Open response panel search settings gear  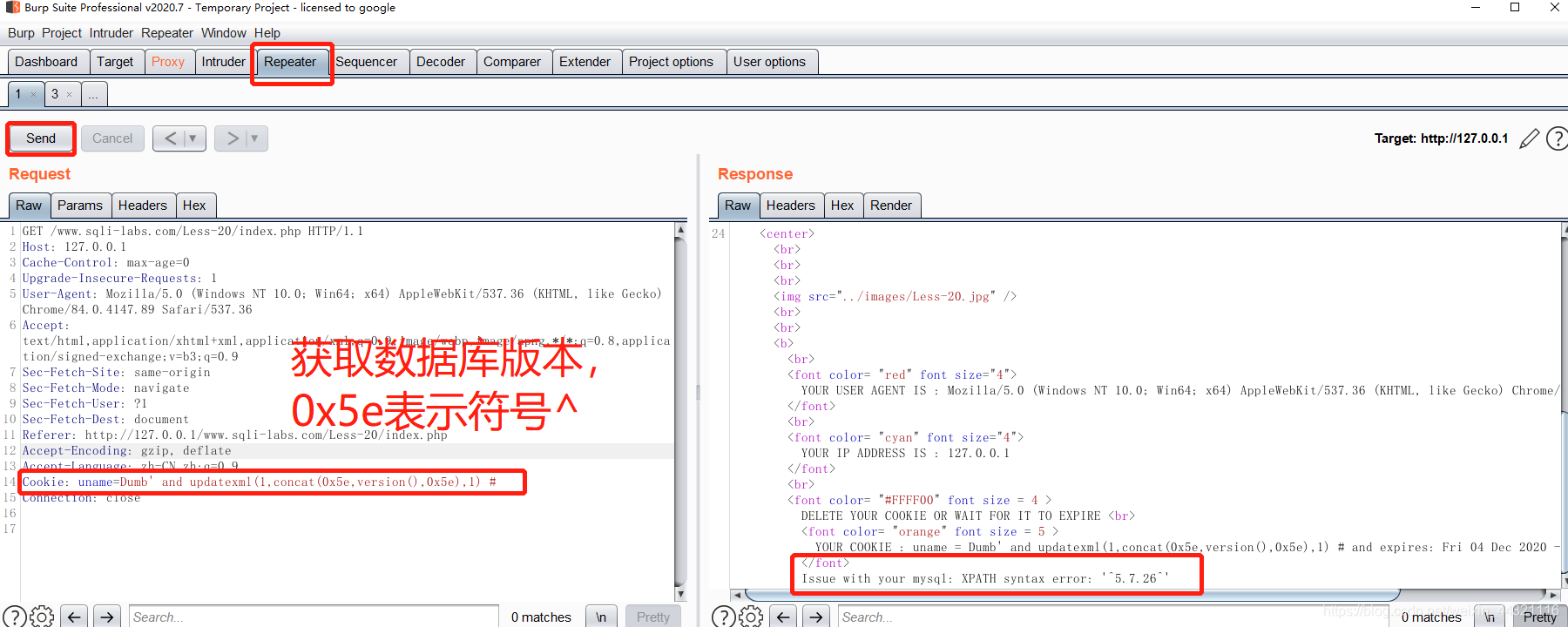pyautogui.click(x=751, y=617)
